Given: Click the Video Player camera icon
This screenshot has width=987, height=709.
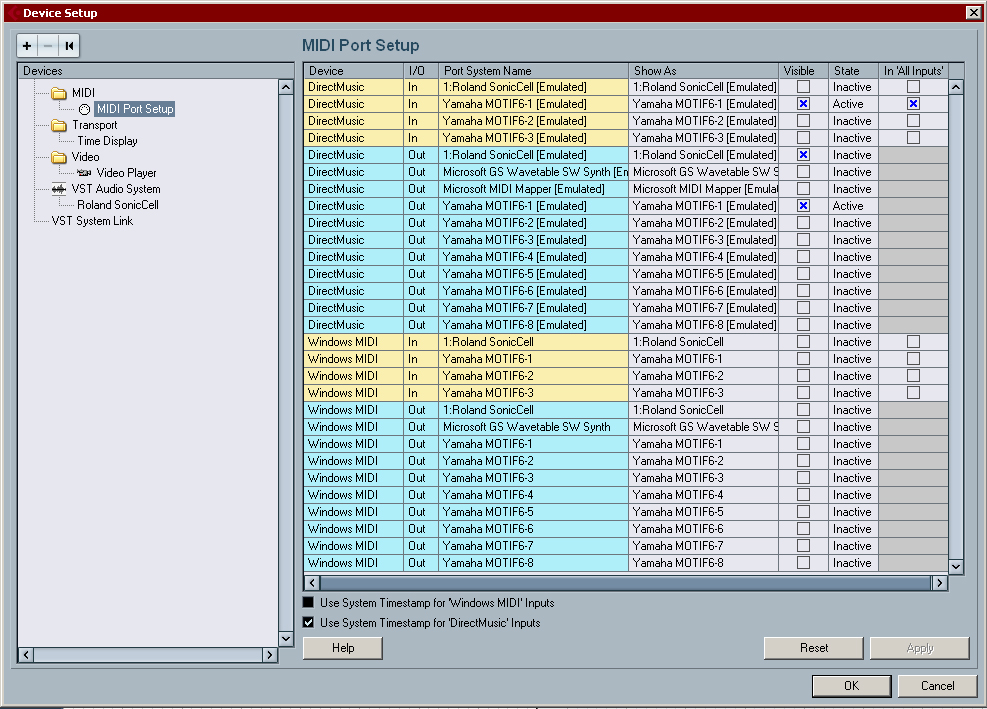Looking at the screenshot, I should [84, 173].
